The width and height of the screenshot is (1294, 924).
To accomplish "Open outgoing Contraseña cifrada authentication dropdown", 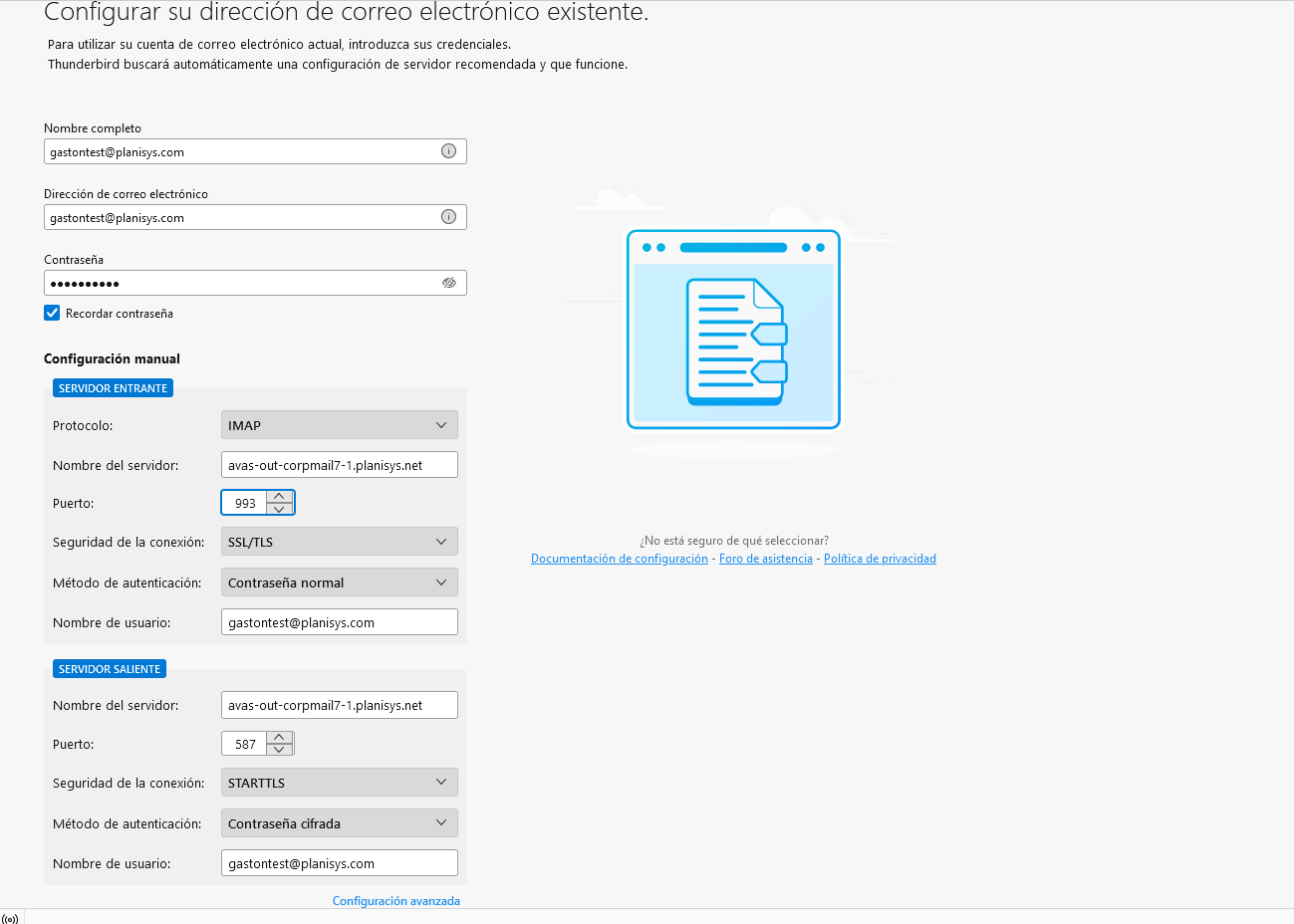I will click(339, 823).
